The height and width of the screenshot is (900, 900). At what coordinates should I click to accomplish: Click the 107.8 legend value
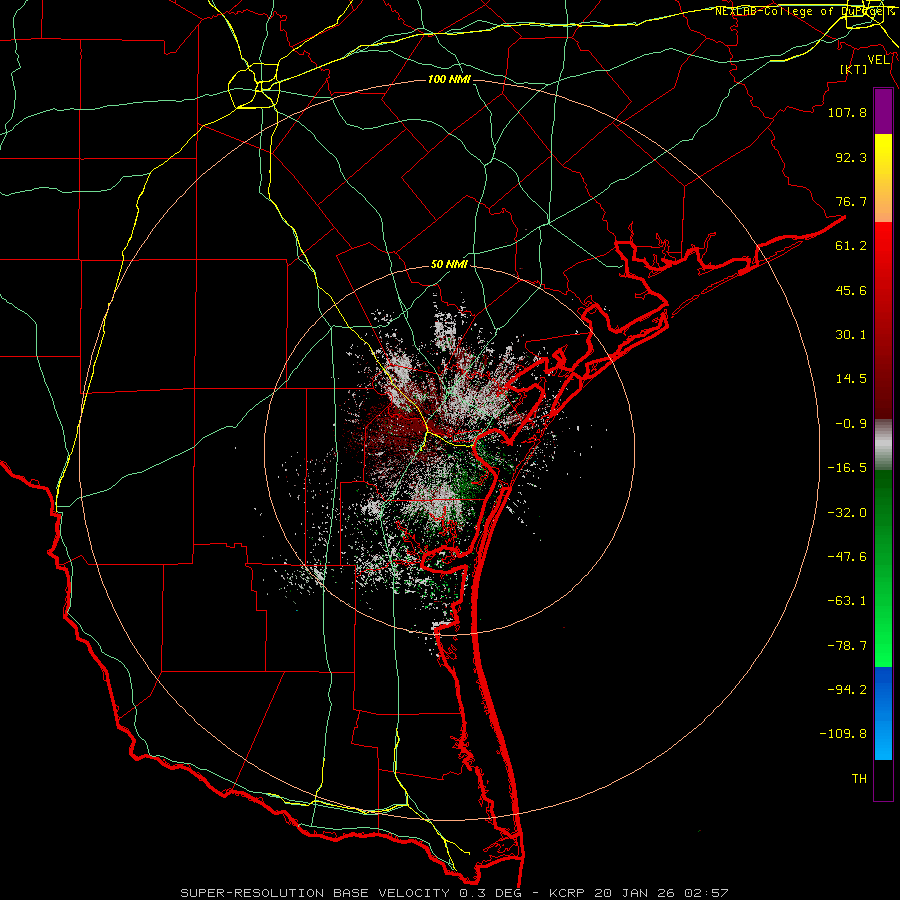tap(847, 112)
